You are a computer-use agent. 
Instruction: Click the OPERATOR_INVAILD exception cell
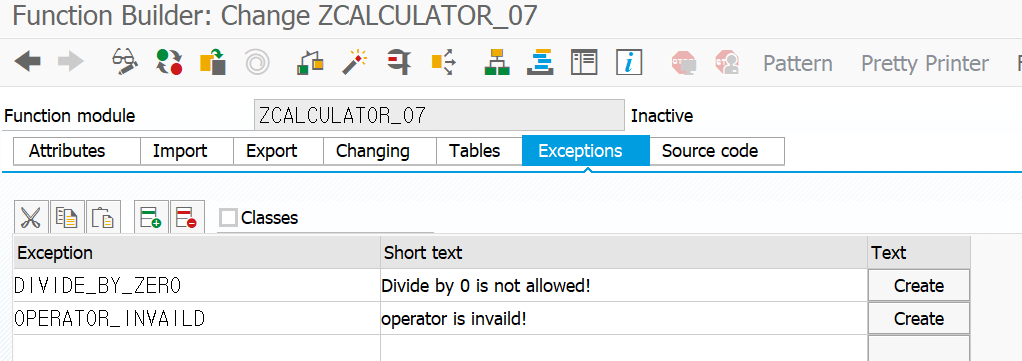point(196,319)
